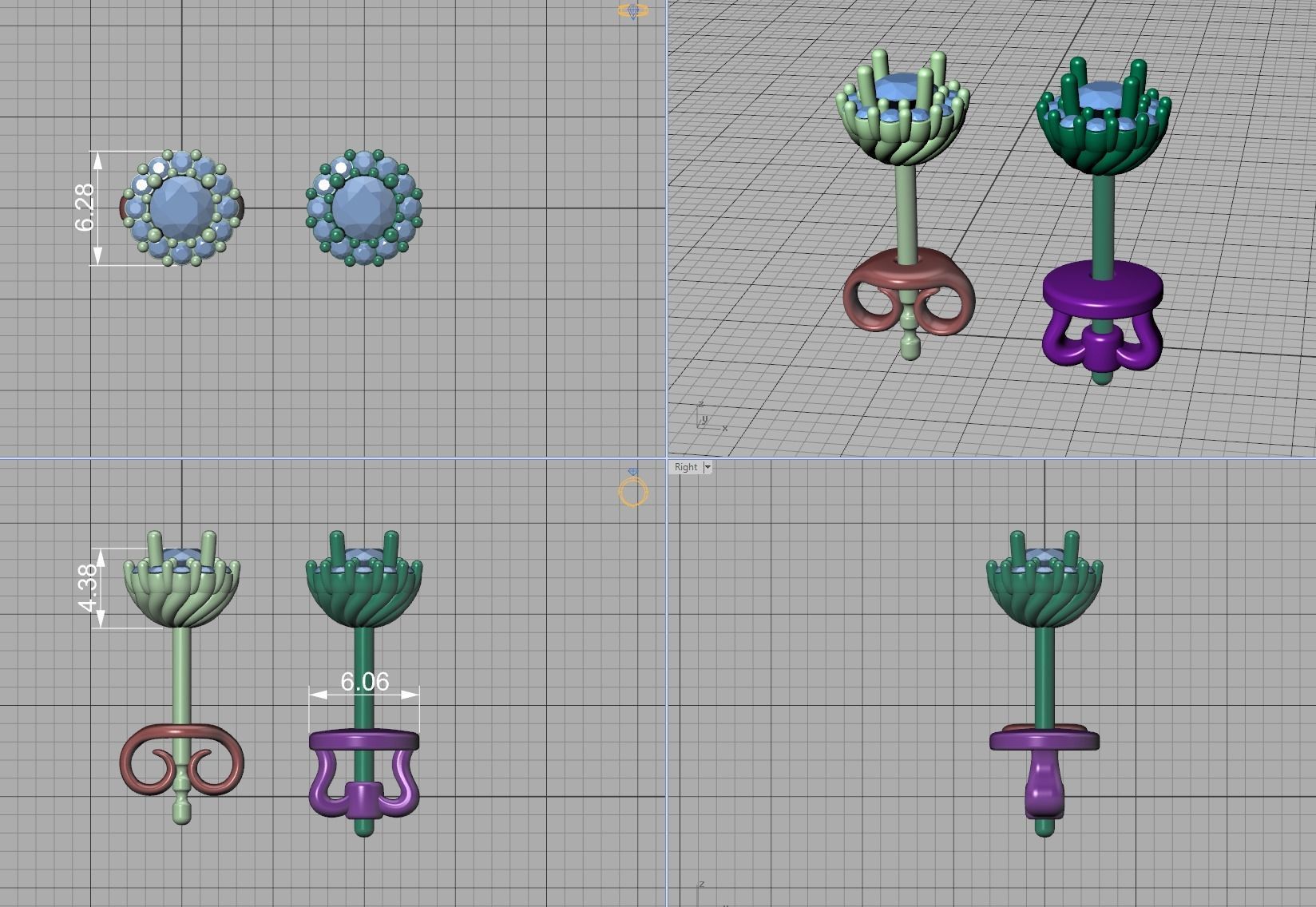The image size is (1316, 907).
Task: Click the Right viewport title label
Action: 686,467
